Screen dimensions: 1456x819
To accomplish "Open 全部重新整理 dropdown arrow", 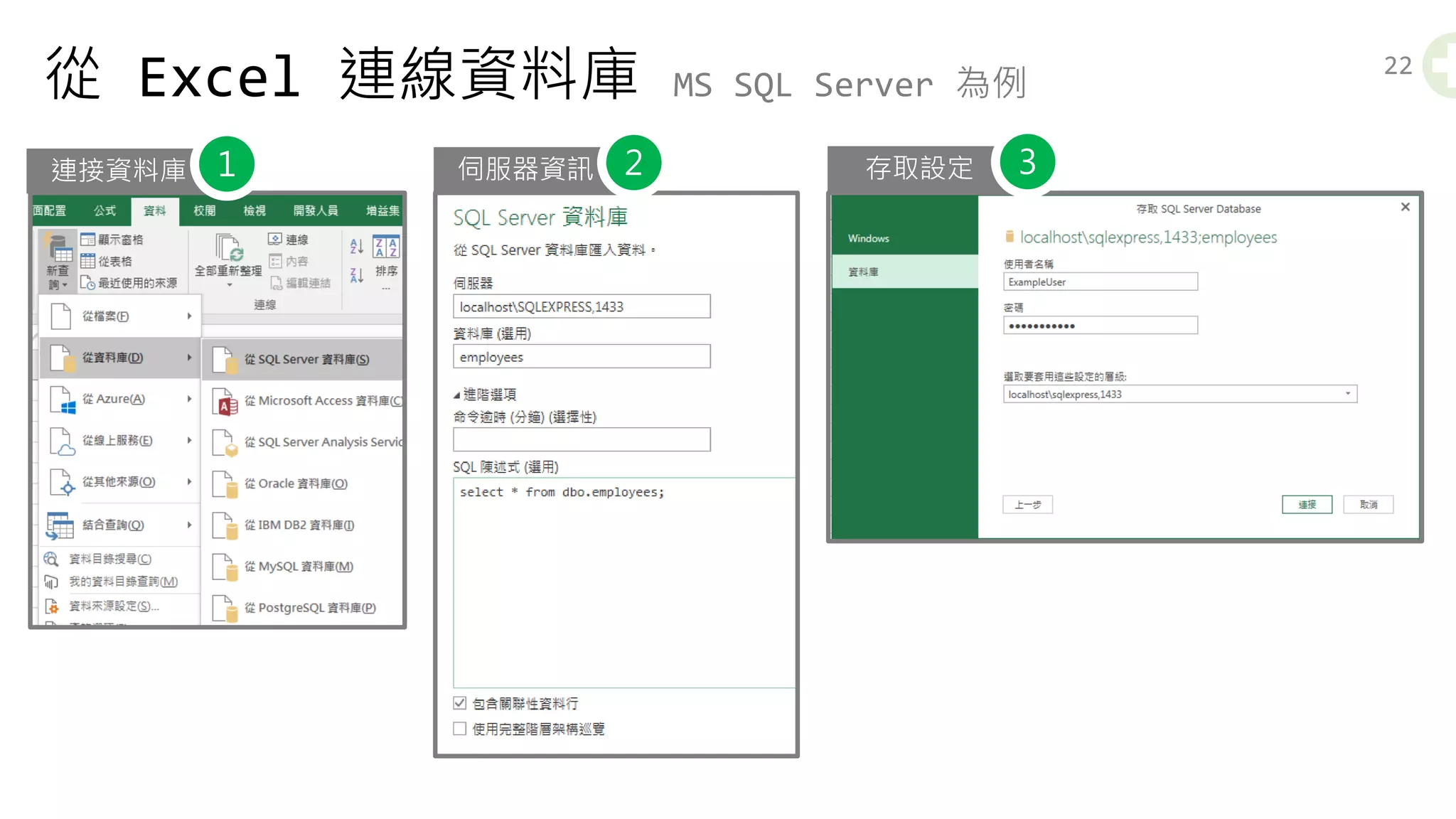I will click(x=229, y=285).
